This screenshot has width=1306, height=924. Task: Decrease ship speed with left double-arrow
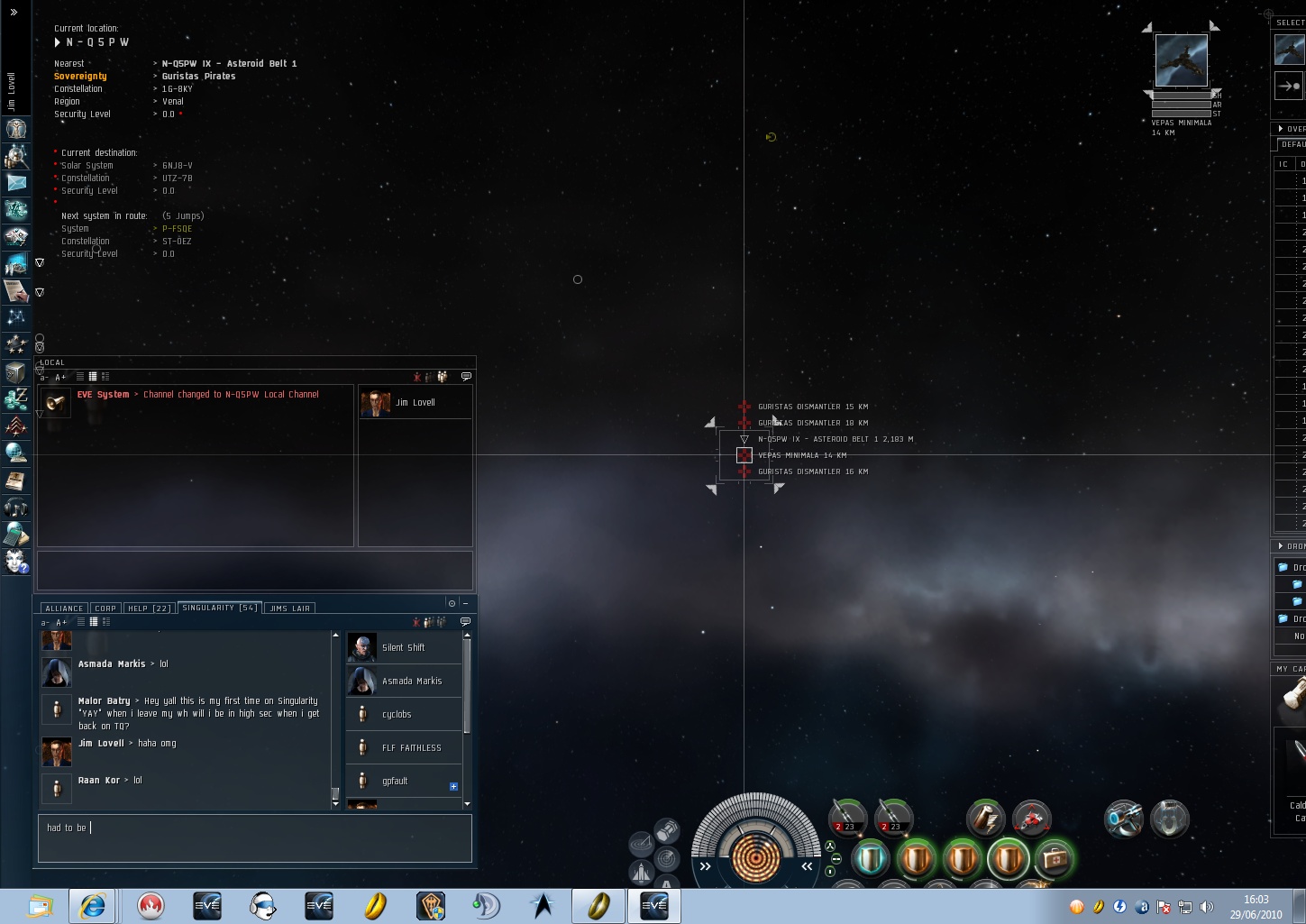point(705,866)
